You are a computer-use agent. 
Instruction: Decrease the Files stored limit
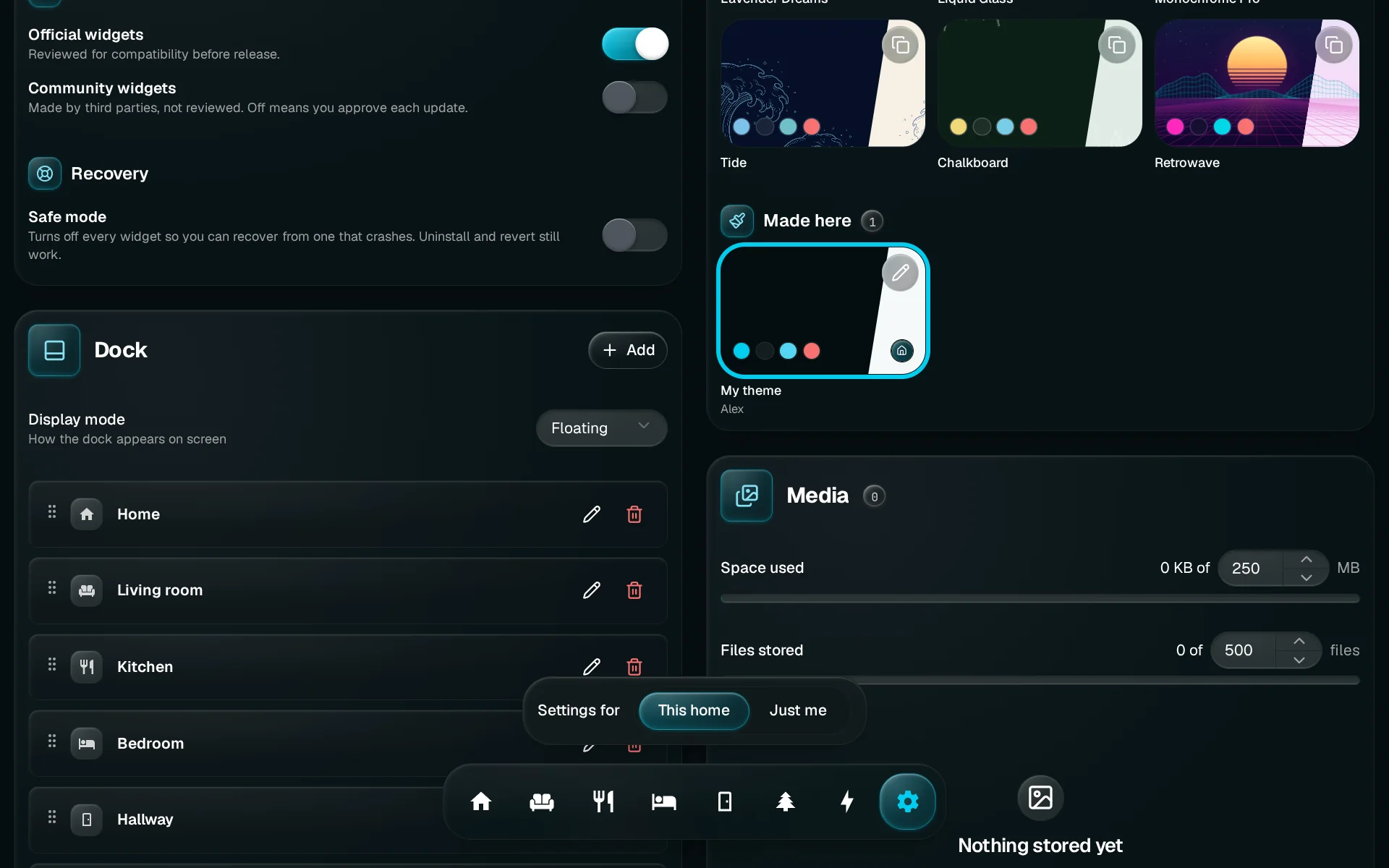pyautogui.click(x=1299, y=660)
